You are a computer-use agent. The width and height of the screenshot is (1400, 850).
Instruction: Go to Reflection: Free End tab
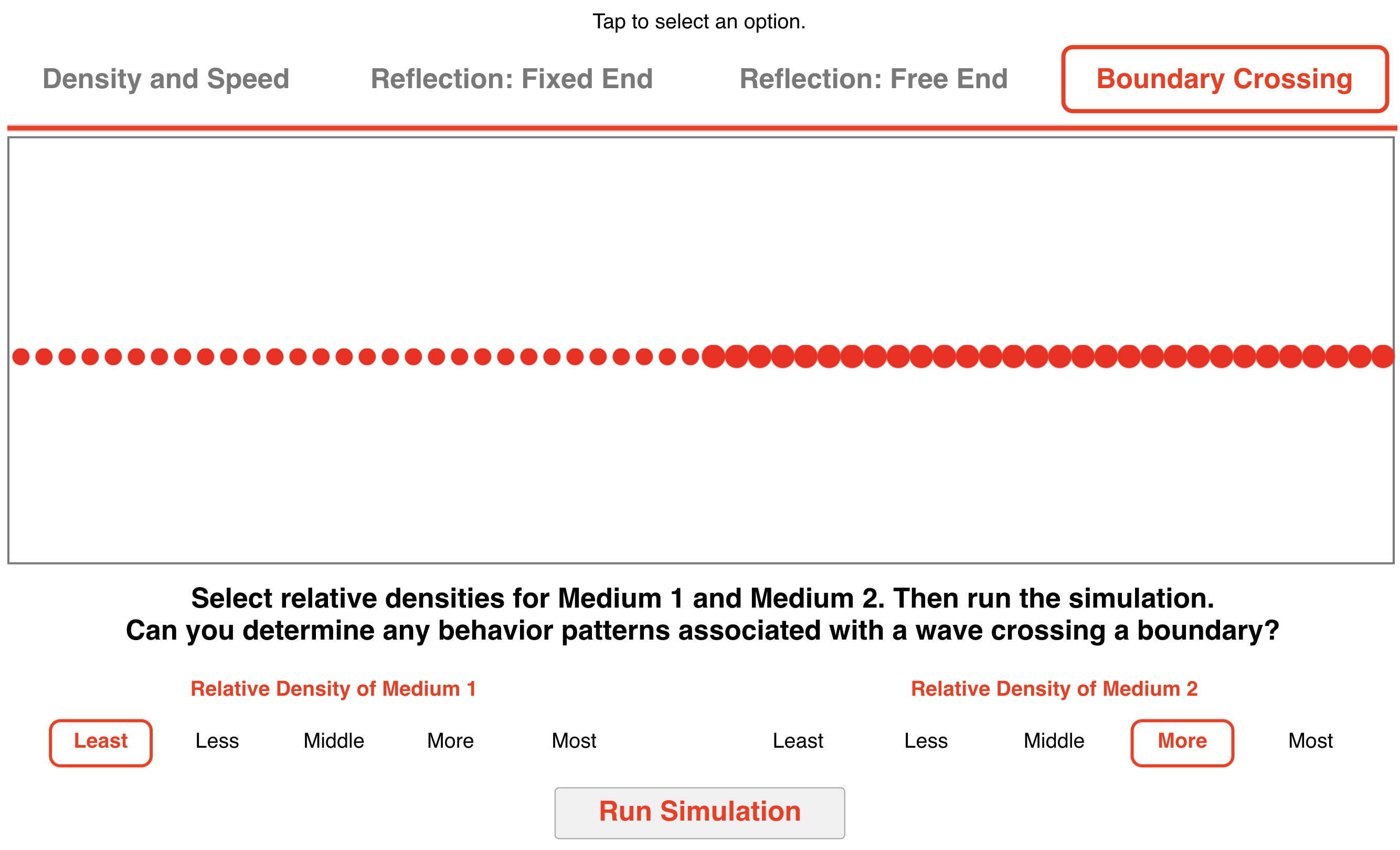point(873,79)
